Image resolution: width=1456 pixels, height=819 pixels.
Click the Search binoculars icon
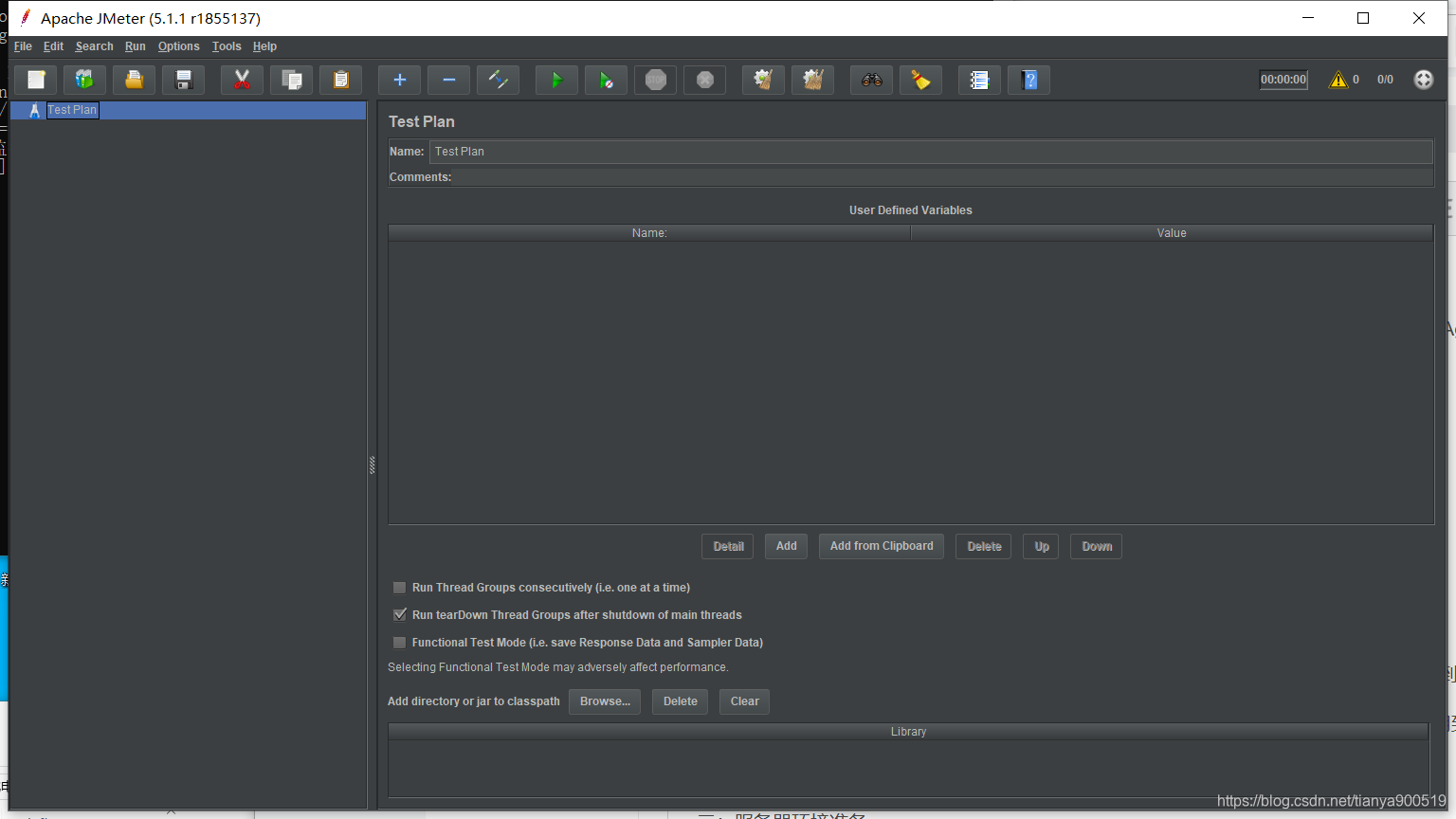[x=872, y=80]
